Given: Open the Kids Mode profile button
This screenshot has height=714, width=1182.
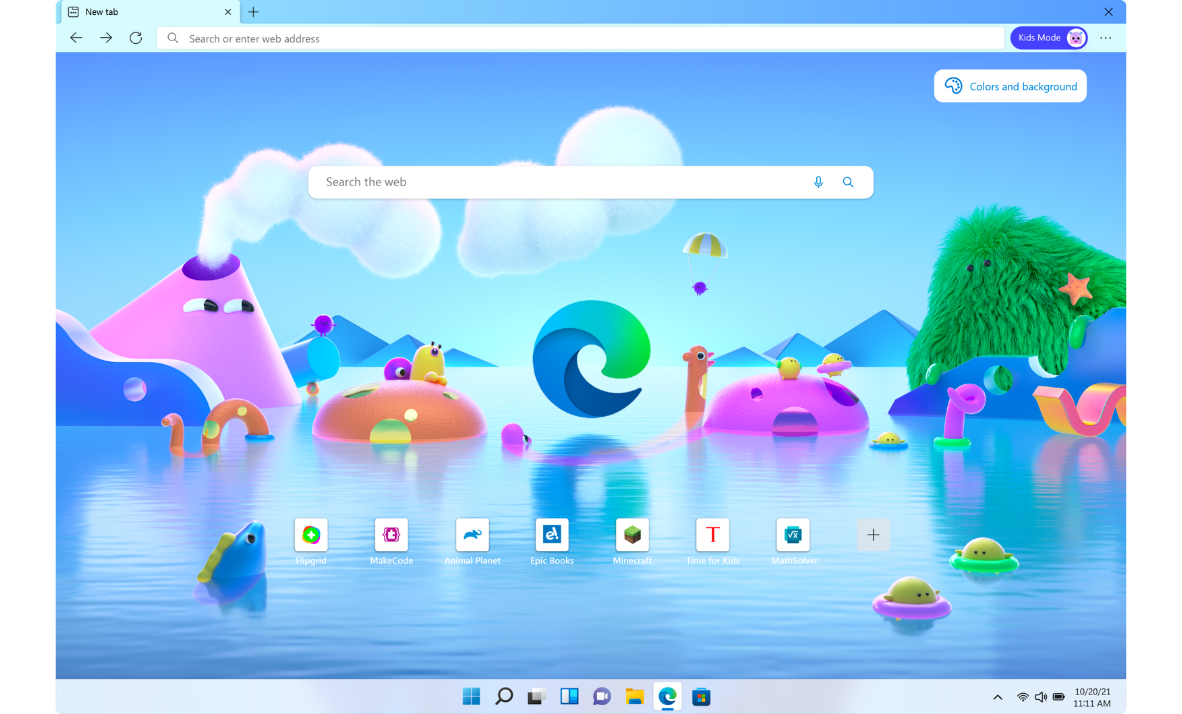Looking at the screenshot, I should point(1049,38).
